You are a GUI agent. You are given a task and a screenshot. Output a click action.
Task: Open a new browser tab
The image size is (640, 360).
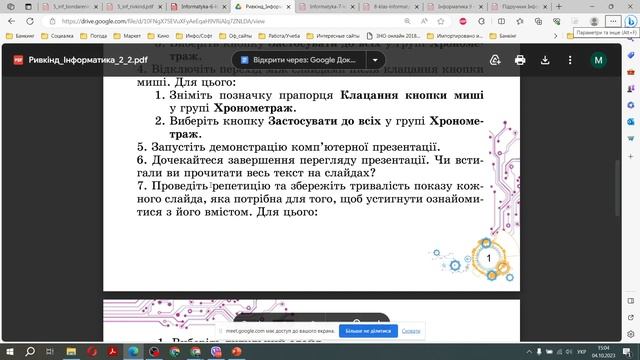[559, 7]
